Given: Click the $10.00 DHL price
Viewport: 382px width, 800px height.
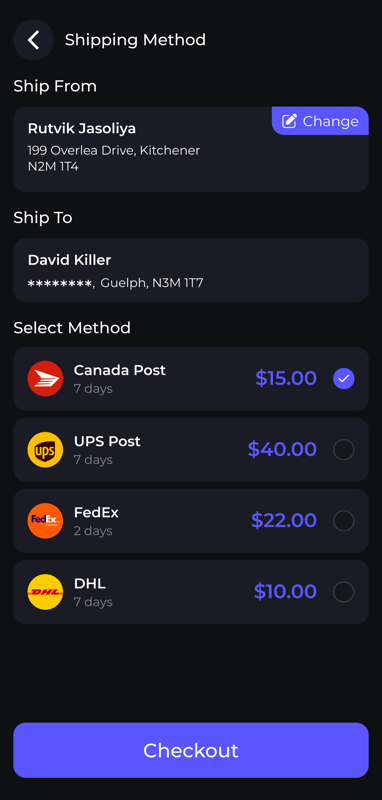Looking at the screenshot, I should (286, 592).
